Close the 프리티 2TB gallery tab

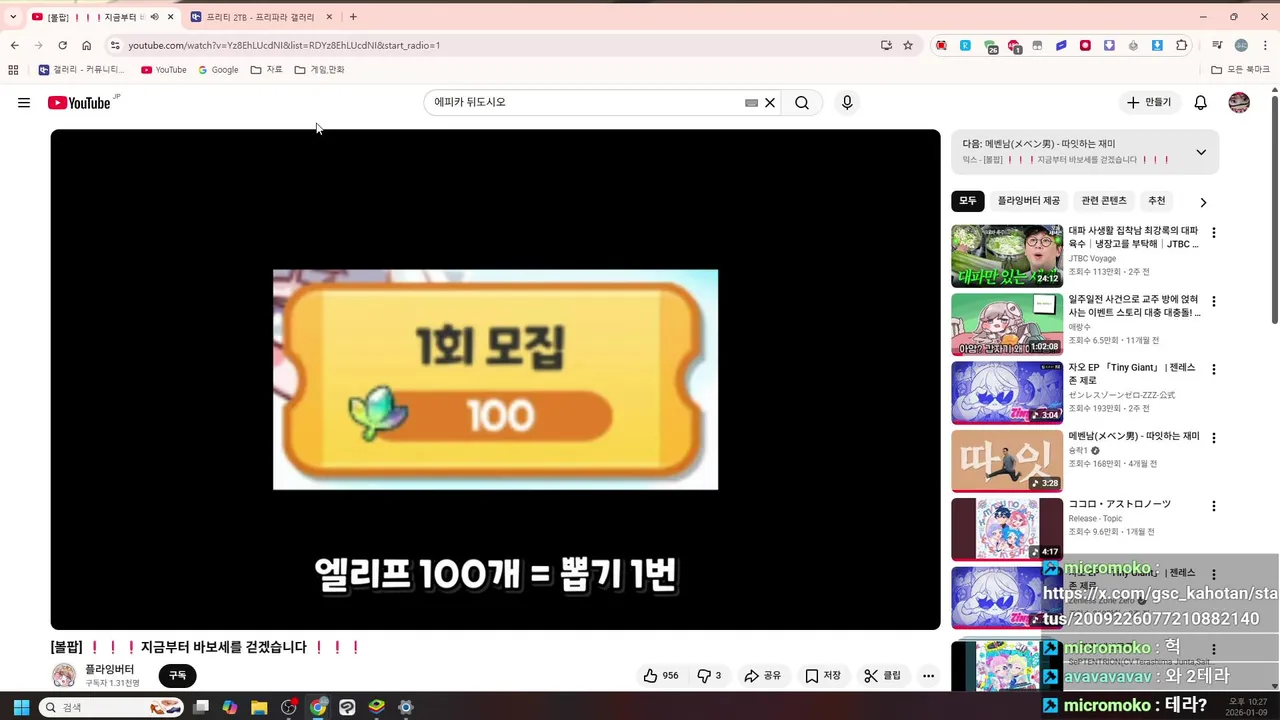329,17
